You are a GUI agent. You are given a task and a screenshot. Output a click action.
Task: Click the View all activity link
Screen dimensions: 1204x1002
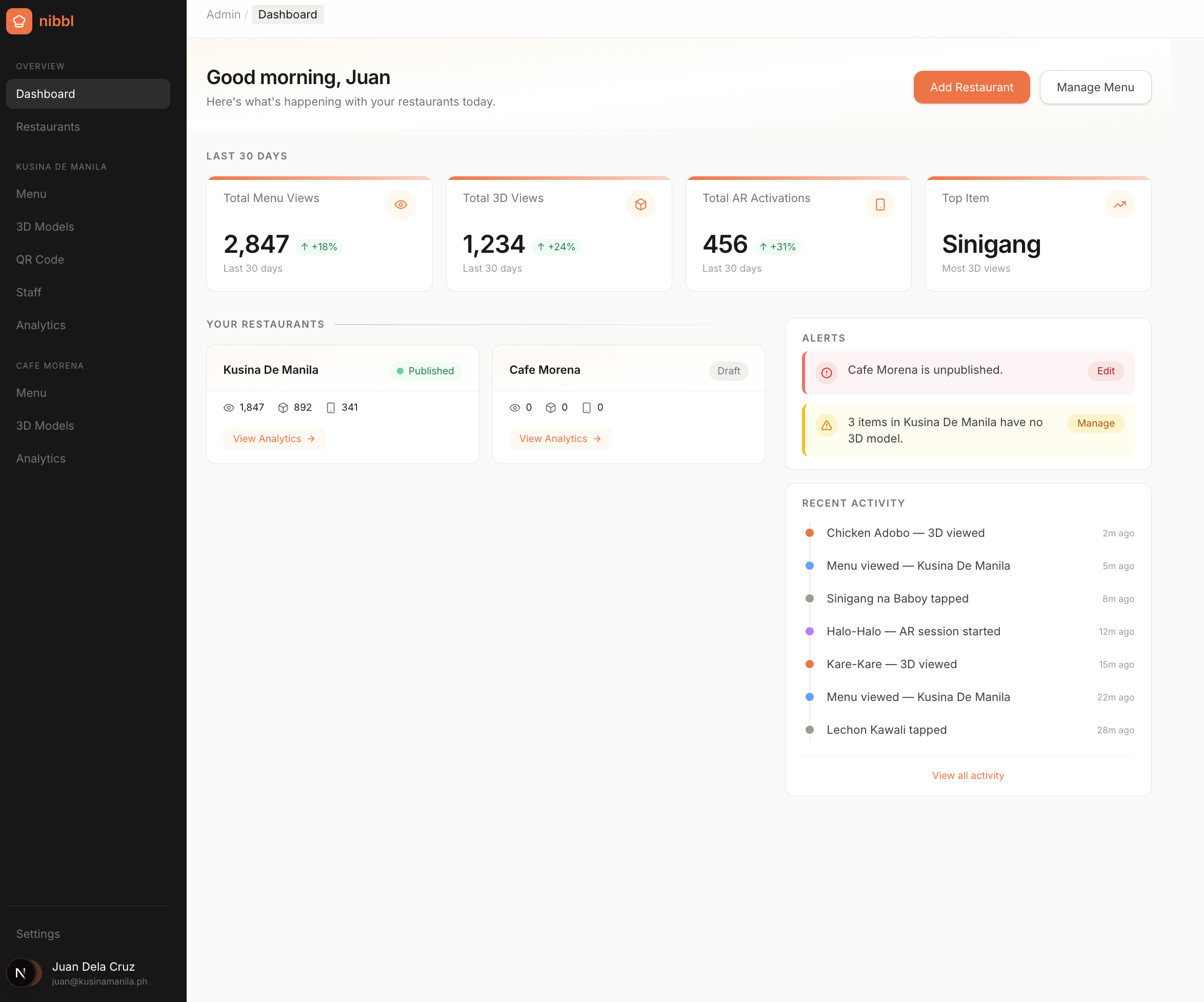coord(968,775)
